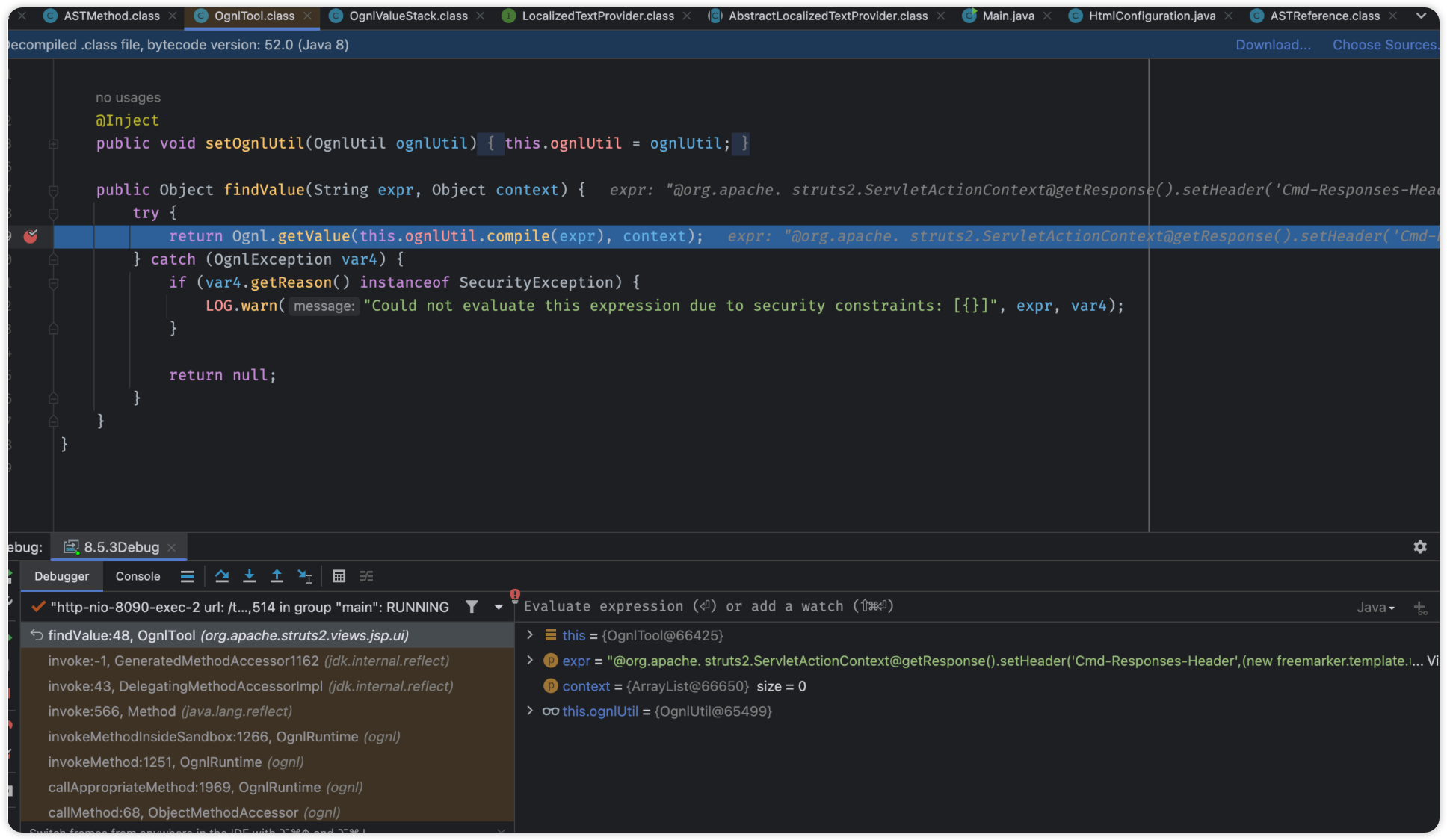This screenshot has width=1447, height=840.
Task: Select the invoke:43, DelegatingMethodAccessorImpl frame
Action: click(267, 686)
